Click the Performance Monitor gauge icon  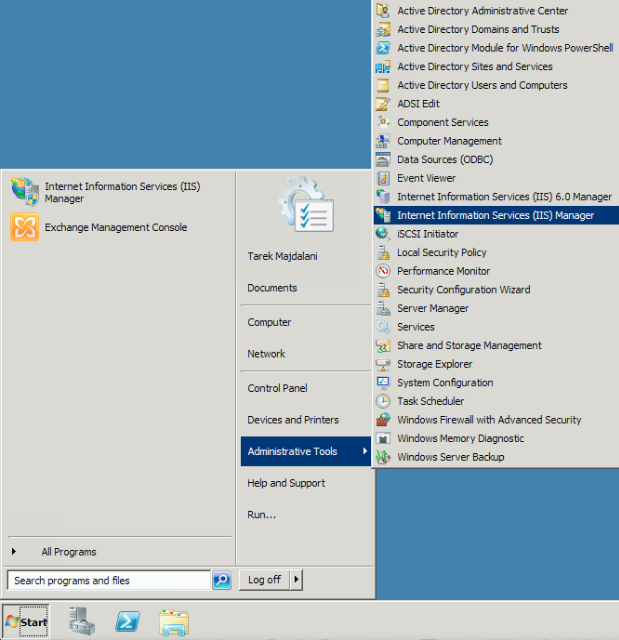pyautogui.click(x=383, y=271)
